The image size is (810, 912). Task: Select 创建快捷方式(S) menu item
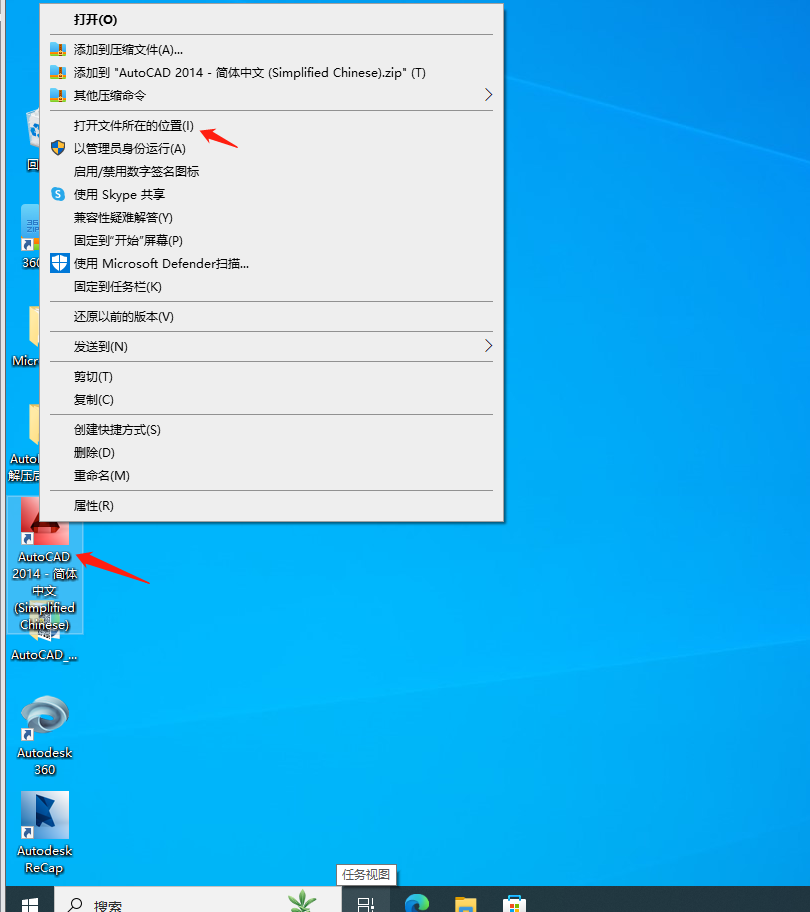coord(117,430)
